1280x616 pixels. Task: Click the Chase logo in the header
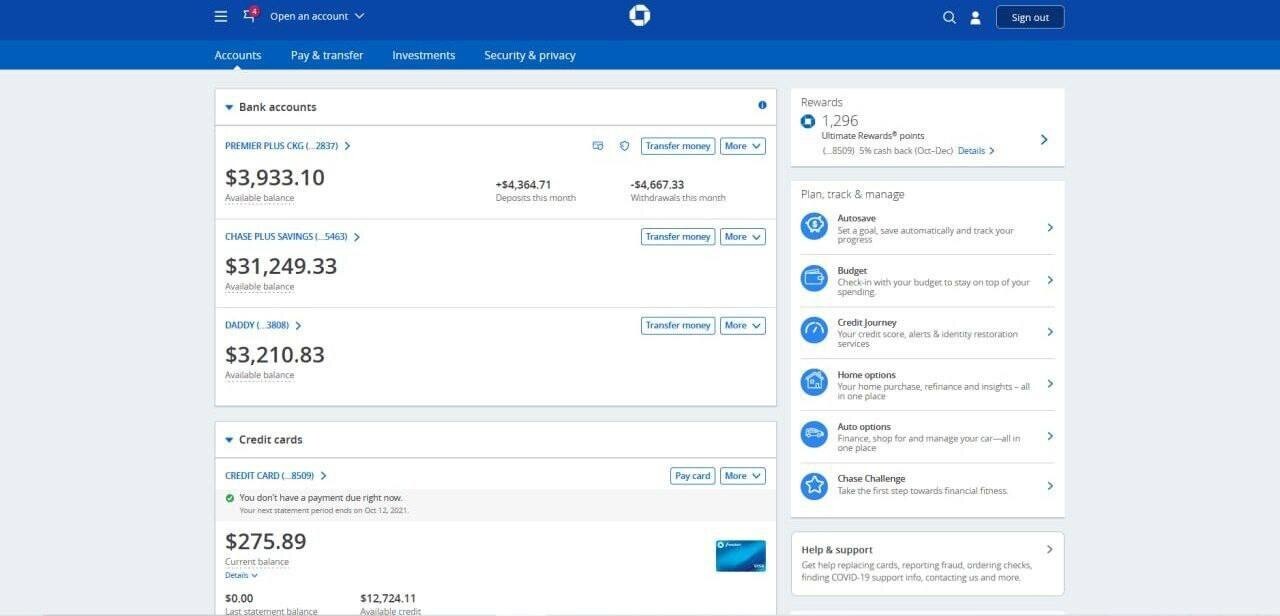pos(640,15)
